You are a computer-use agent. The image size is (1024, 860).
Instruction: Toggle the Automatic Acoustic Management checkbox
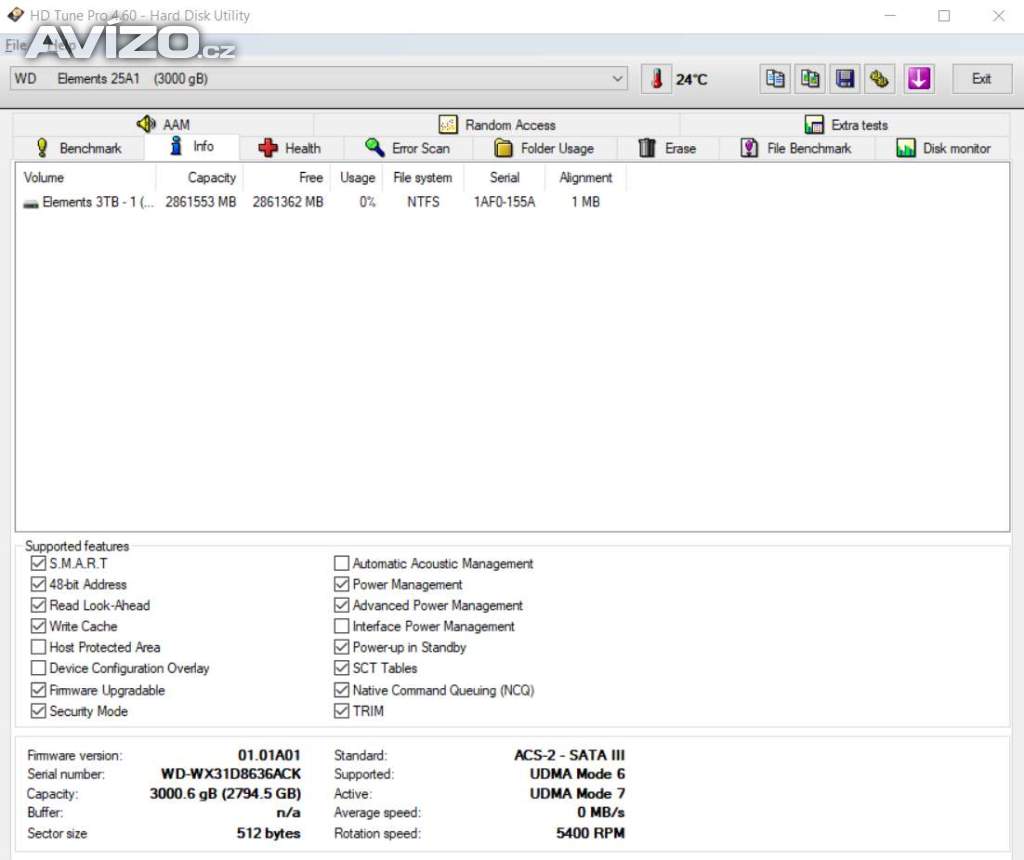tap(342, 564)
